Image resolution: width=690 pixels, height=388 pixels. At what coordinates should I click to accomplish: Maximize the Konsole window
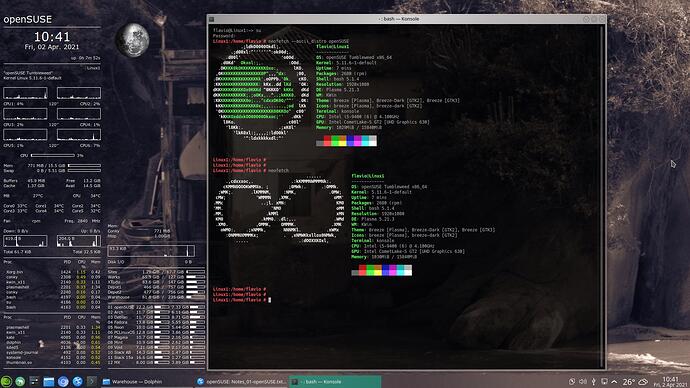pyautogui.click(x=594, y=19)
